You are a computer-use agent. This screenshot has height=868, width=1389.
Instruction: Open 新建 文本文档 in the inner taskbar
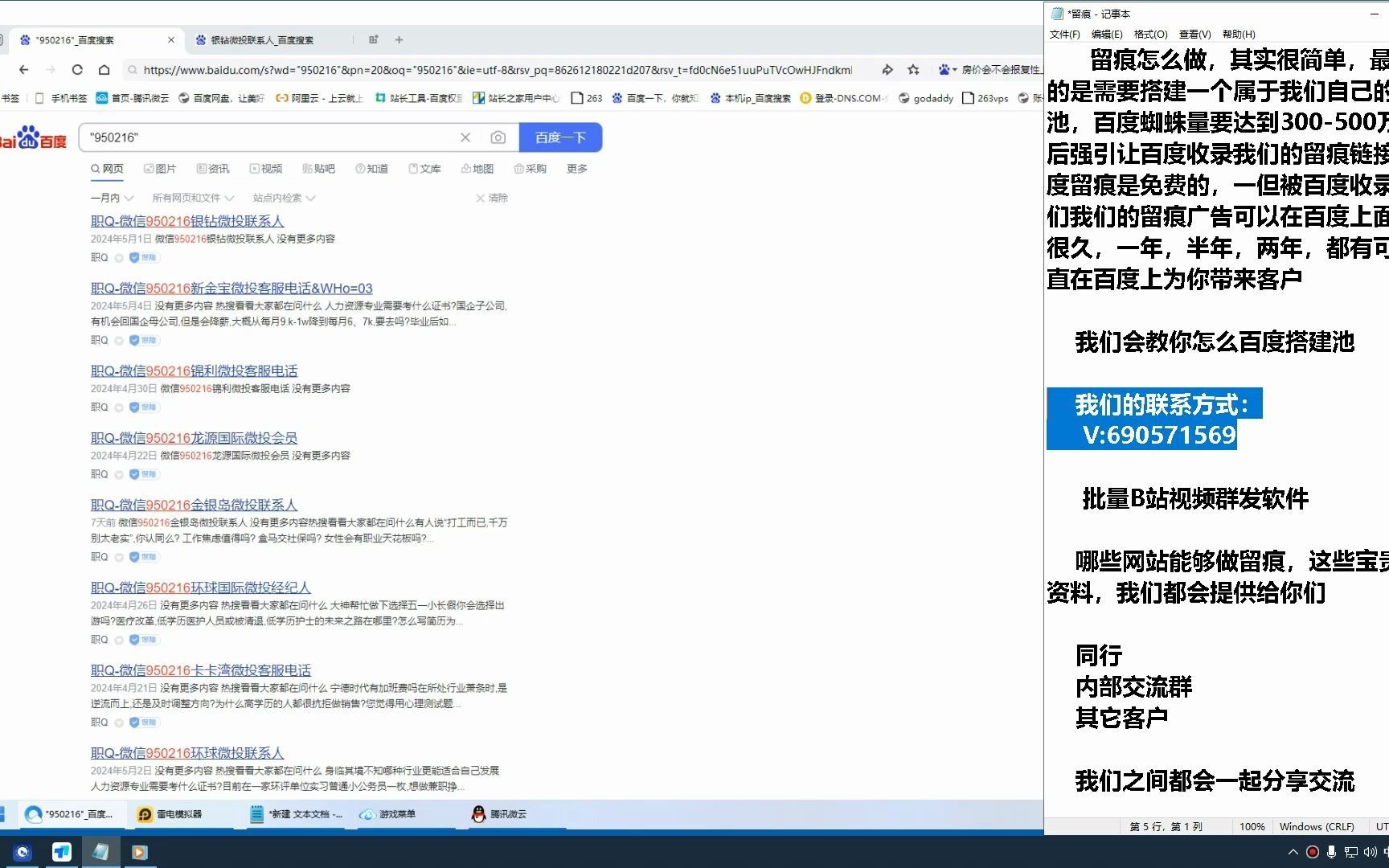coord(296,814)
